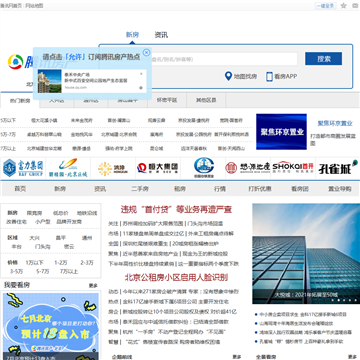Open 行情 in the navigation bar
Screen dimensions: 360x360
220,189
